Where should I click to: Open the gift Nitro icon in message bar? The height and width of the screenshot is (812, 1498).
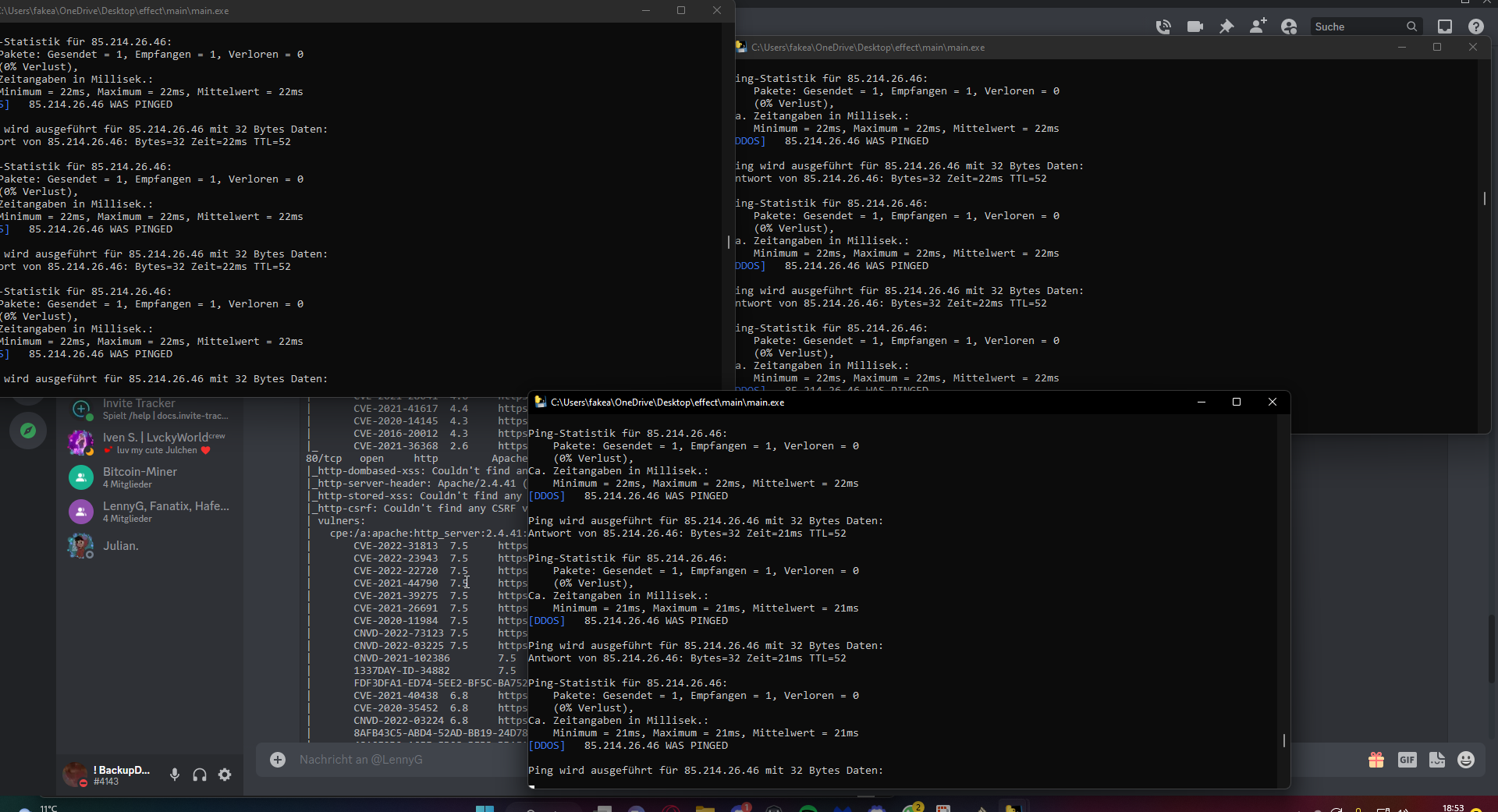click(x=1376, y=760)
